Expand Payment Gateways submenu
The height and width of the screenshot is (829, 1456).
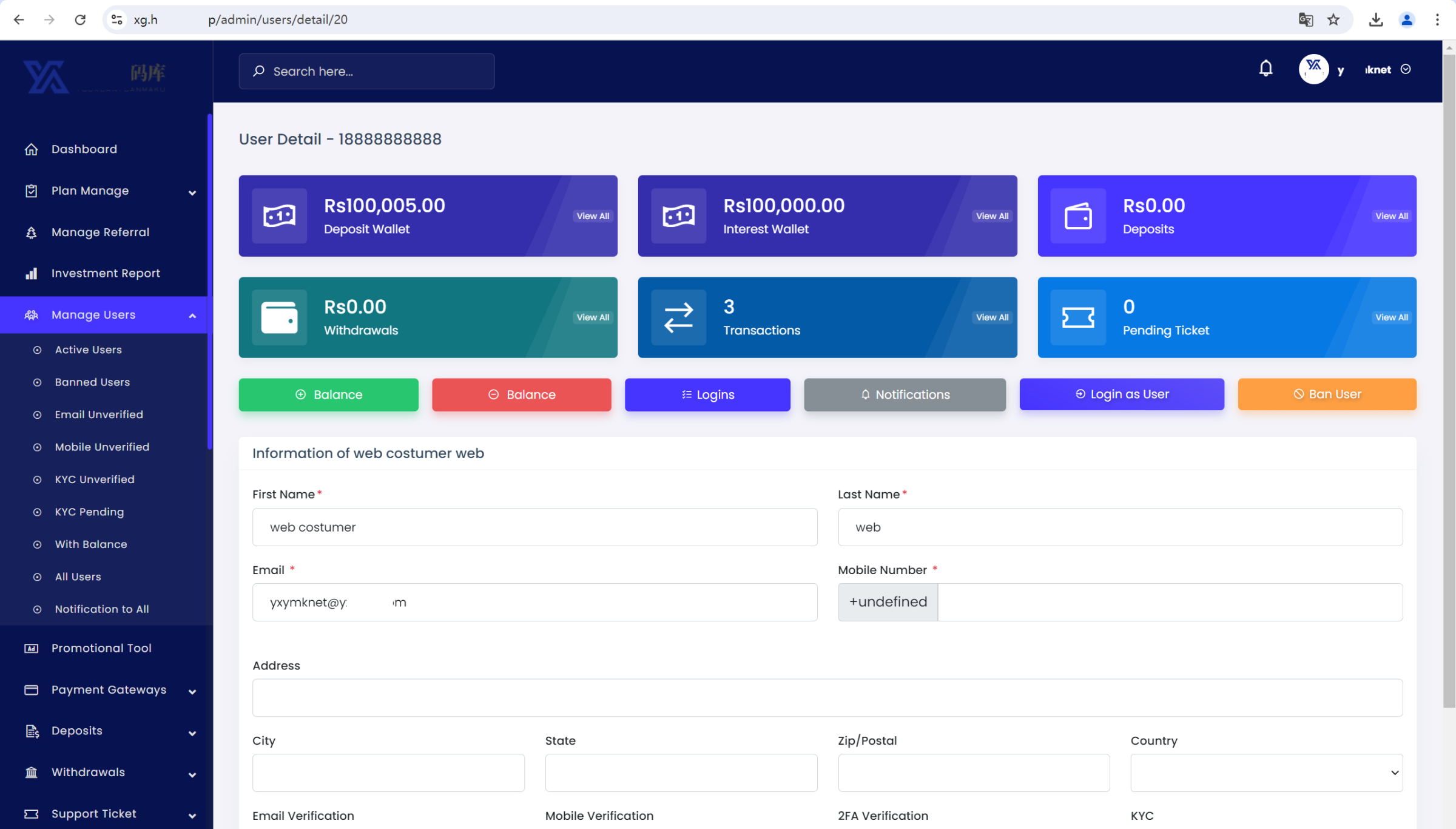(x=192, y=692)
